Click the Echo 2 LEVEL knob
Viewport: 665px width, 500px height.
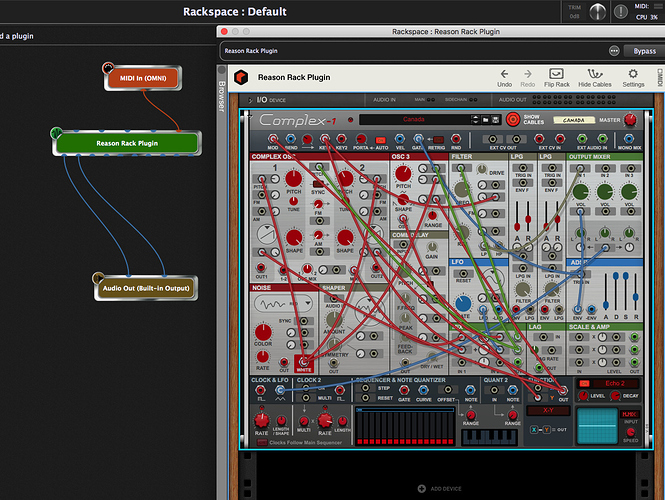[x=583, y=396]
